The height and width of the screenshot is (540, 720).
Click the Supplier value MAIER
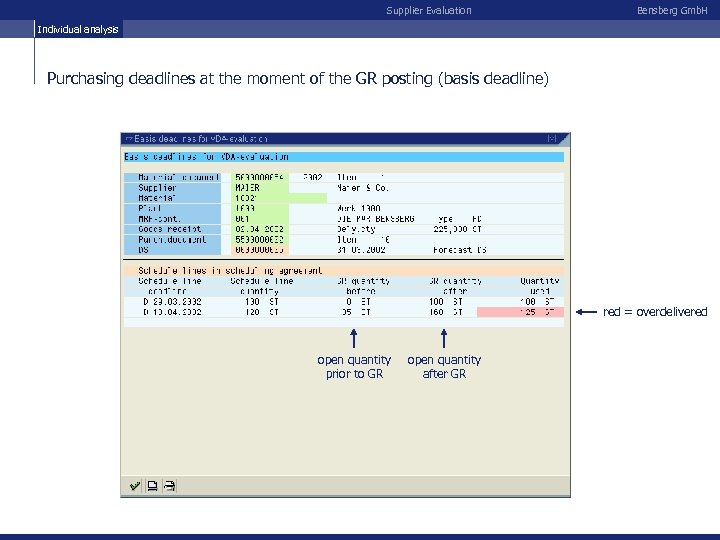[261, 188]
